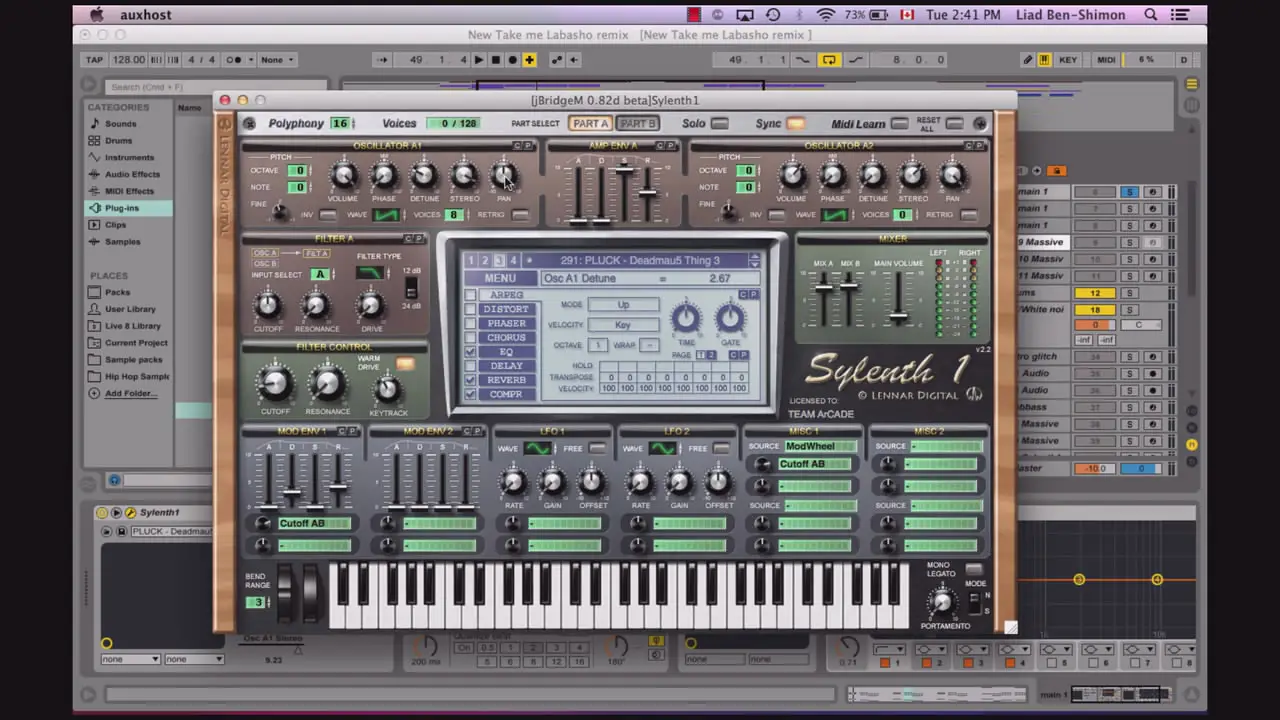The height and width of the screenshot is (720, 1280).
Task: Click the Oscillator A1 Detune knob
Action: 424,176
